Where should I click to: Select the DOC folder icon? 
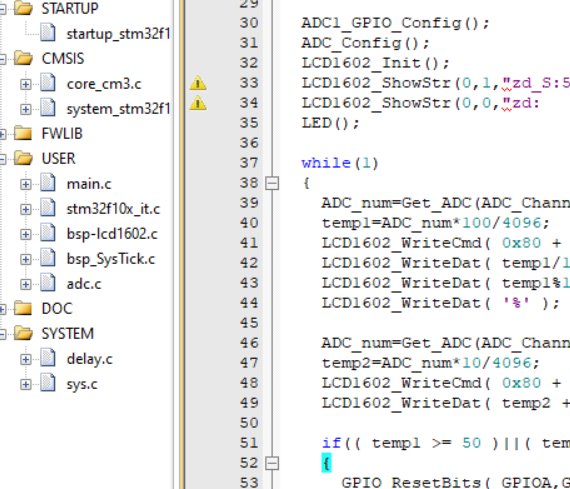pyautogui.click(x=23, y=308)
